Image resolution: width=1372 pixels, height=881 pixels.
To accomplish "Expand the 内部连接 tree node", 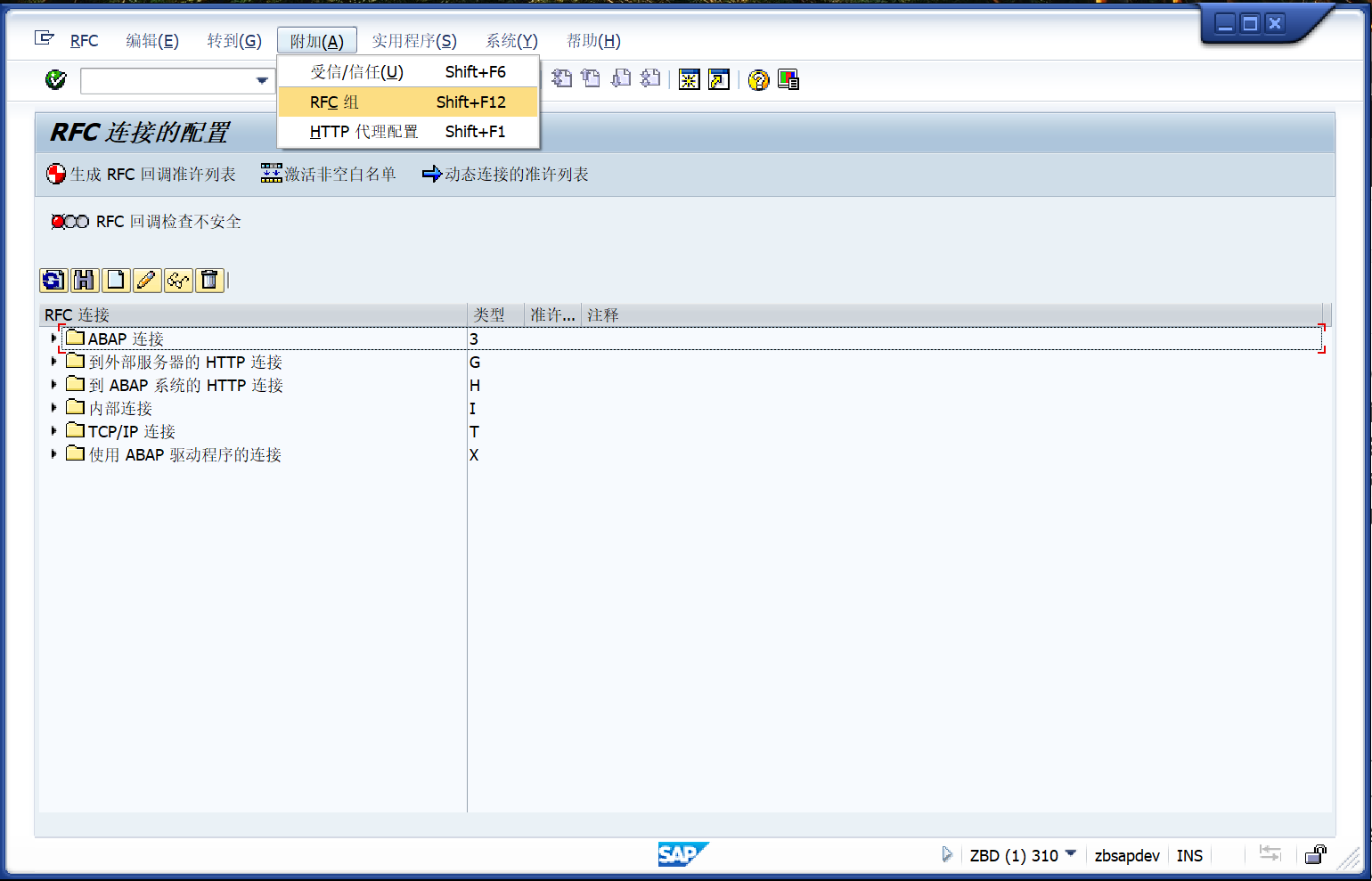I will [54, 408].
